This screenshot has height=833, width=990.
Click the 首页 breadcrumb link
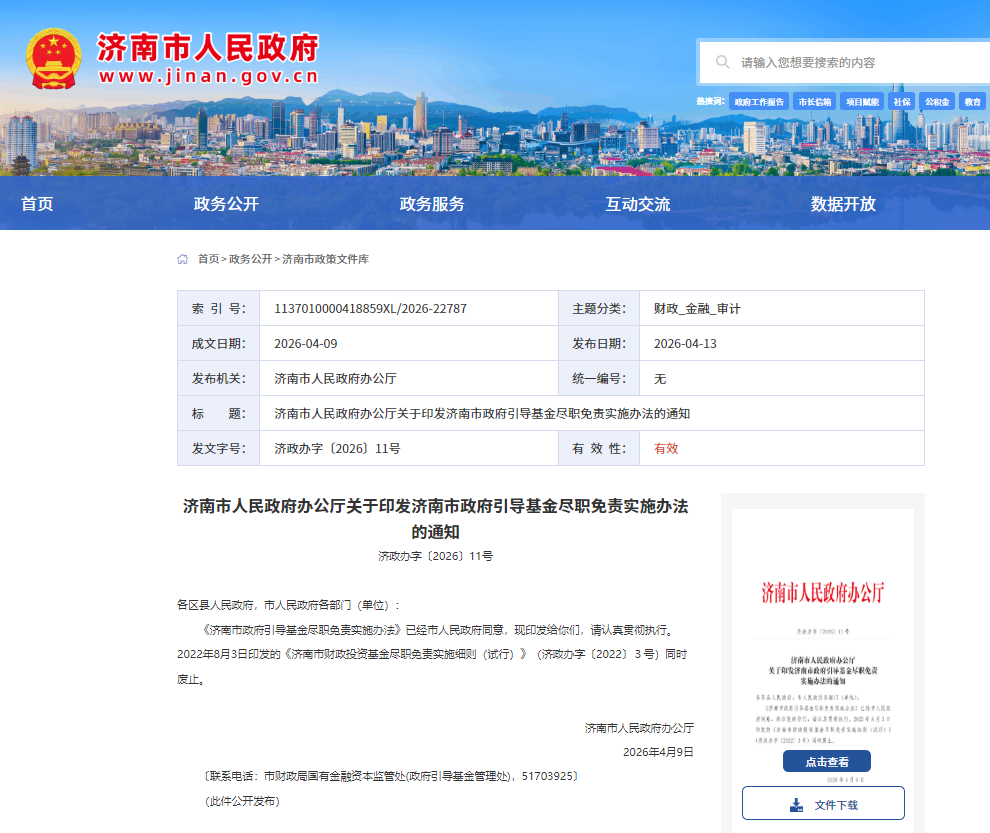click(208, 259)
